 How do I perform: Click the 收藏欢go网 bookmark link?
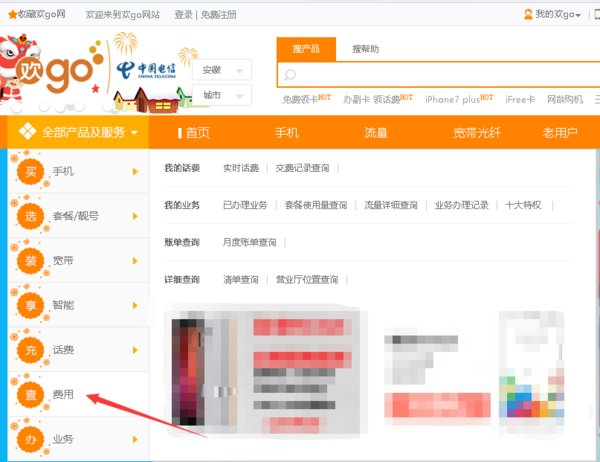pos(42,15)
